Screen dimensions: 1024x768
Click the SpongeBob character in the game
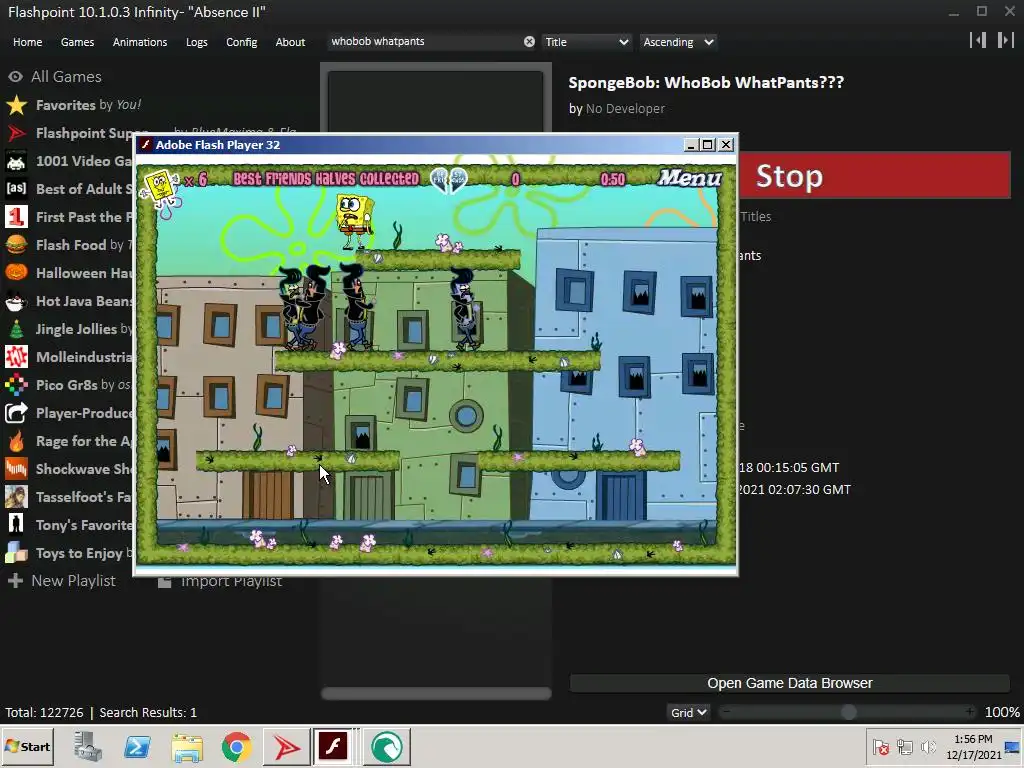click(355, 221)
